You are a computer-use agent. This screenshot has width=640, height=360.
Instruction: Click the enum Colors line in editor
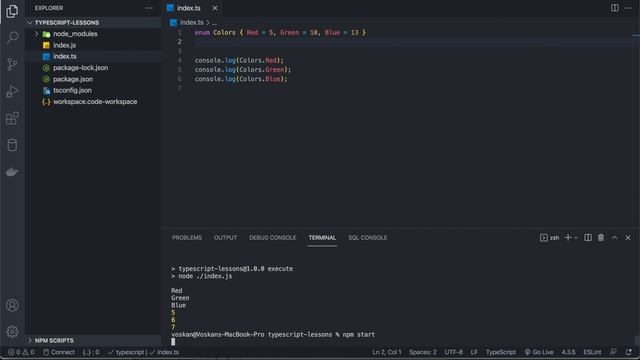coord(280,32)
